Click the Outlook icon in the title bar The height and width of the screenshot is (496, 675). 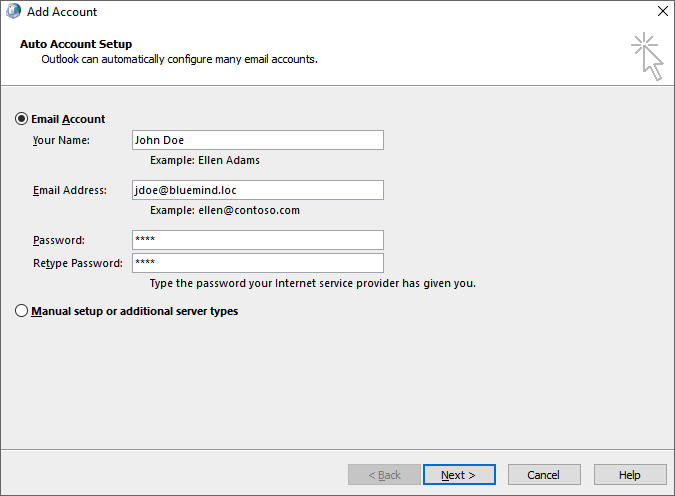(13, 12)
